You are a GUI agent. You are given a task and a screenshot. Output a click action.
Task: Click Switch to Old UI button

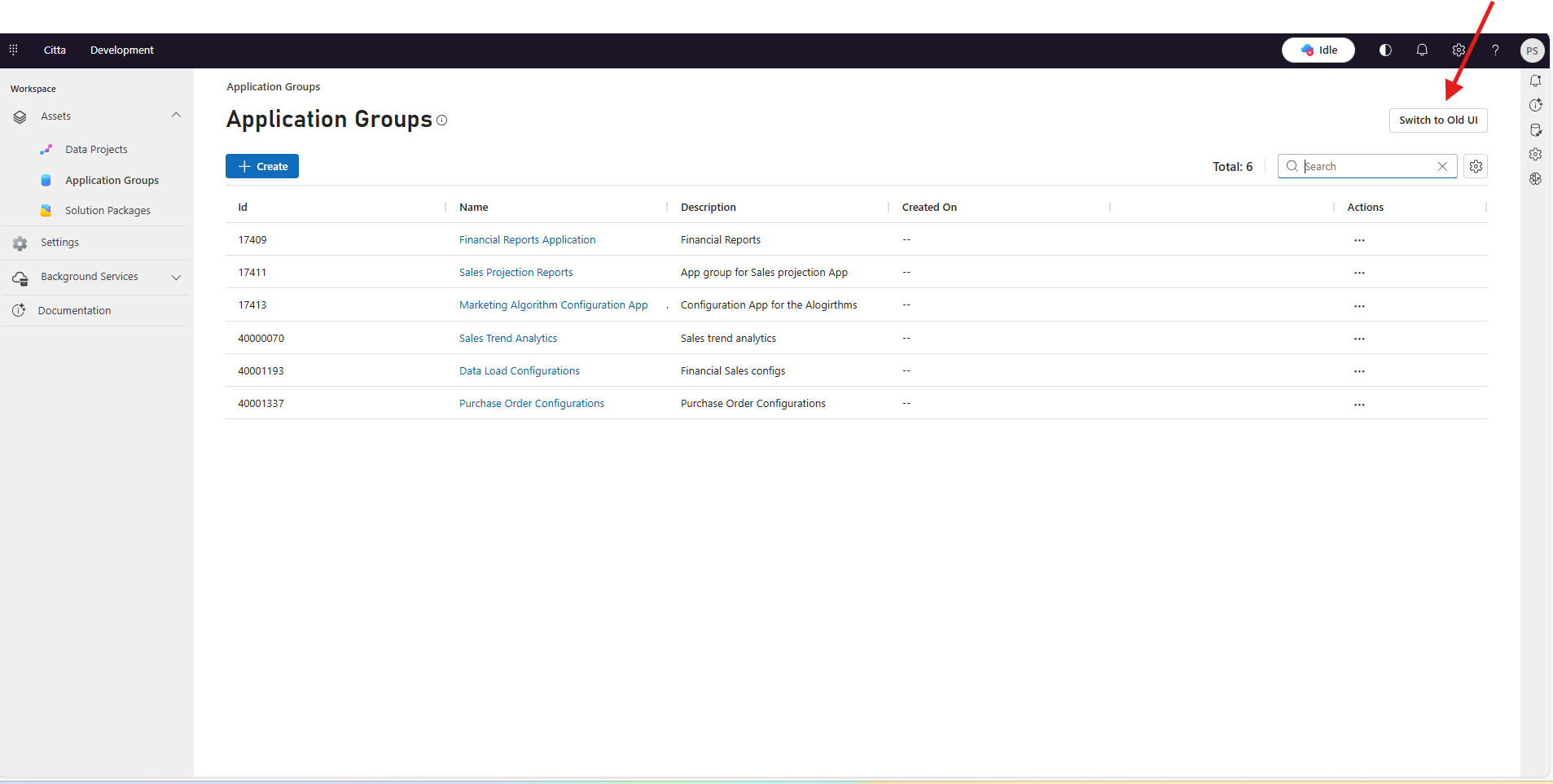point(1438,120)
